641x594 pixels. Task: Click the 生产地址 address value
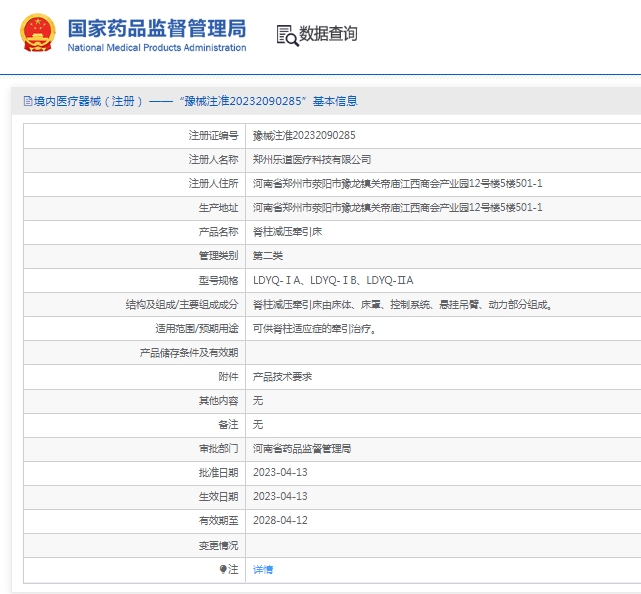[x=398, y=208]
